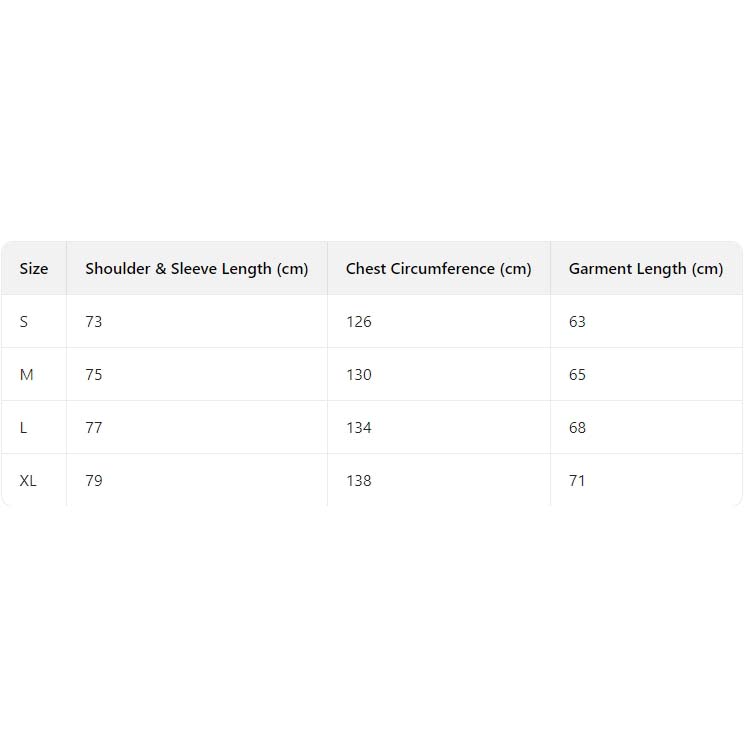Viewport: 746px width, 746px height.
Task: Click chest circumference value 126
Action: click(x=358, y=322)
